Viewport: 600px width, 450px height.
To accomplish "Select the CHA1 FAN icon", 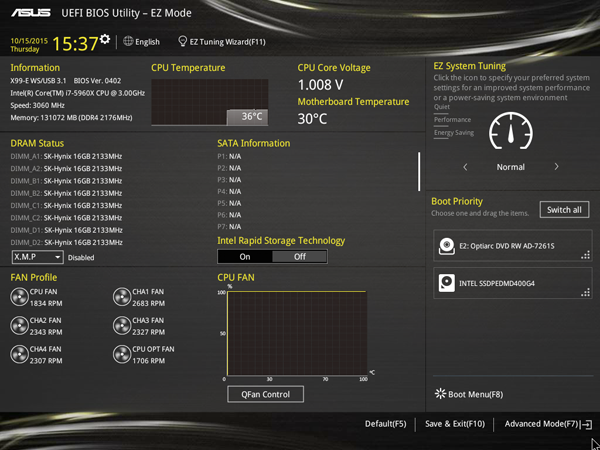I will 121,296.
